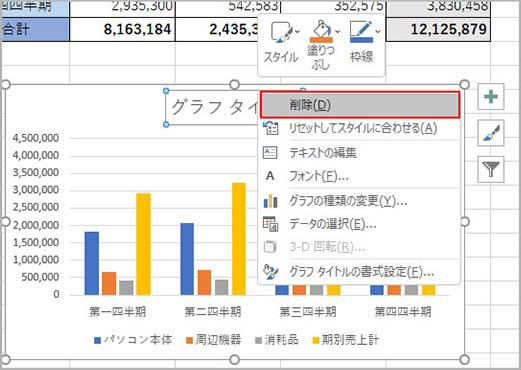Viewport: 521px width, 370px height.
Task: Click the パソコン本体 legend entry
Action: click(133, 340)
